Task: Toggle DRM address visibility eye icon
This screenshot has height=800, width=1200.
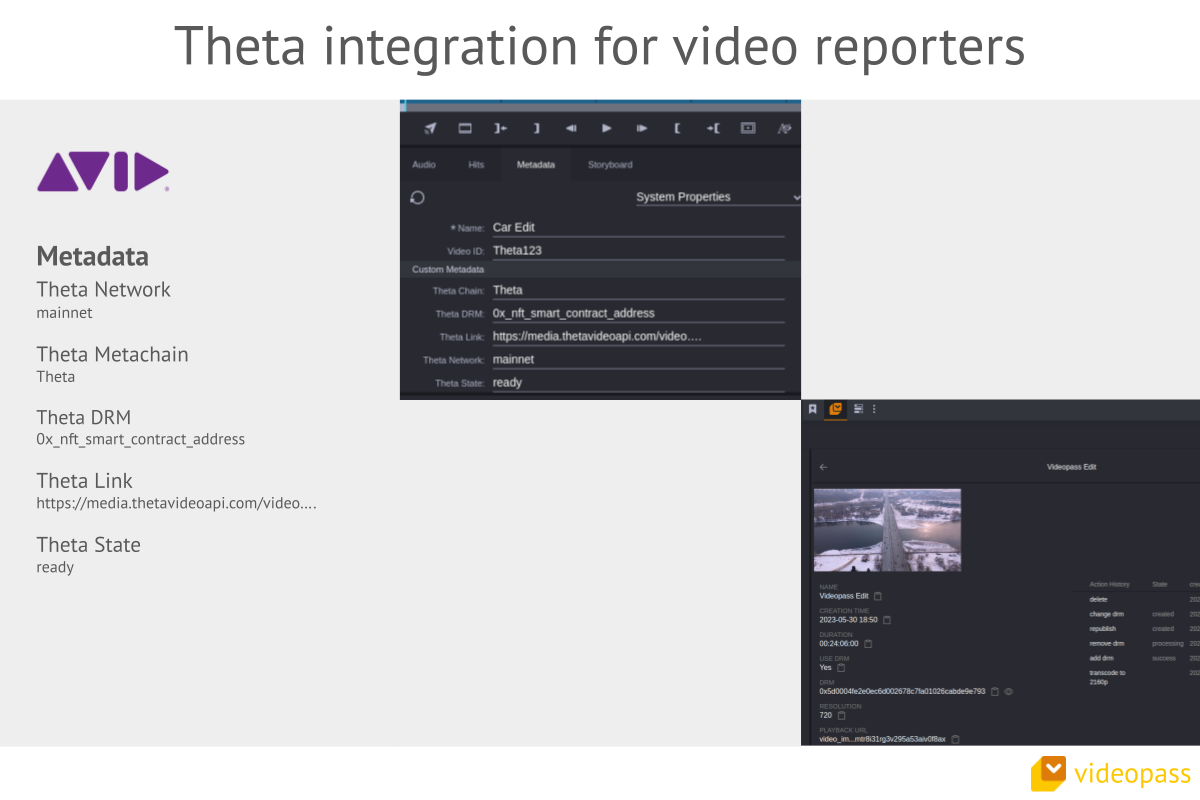Action: point(1009,691)
